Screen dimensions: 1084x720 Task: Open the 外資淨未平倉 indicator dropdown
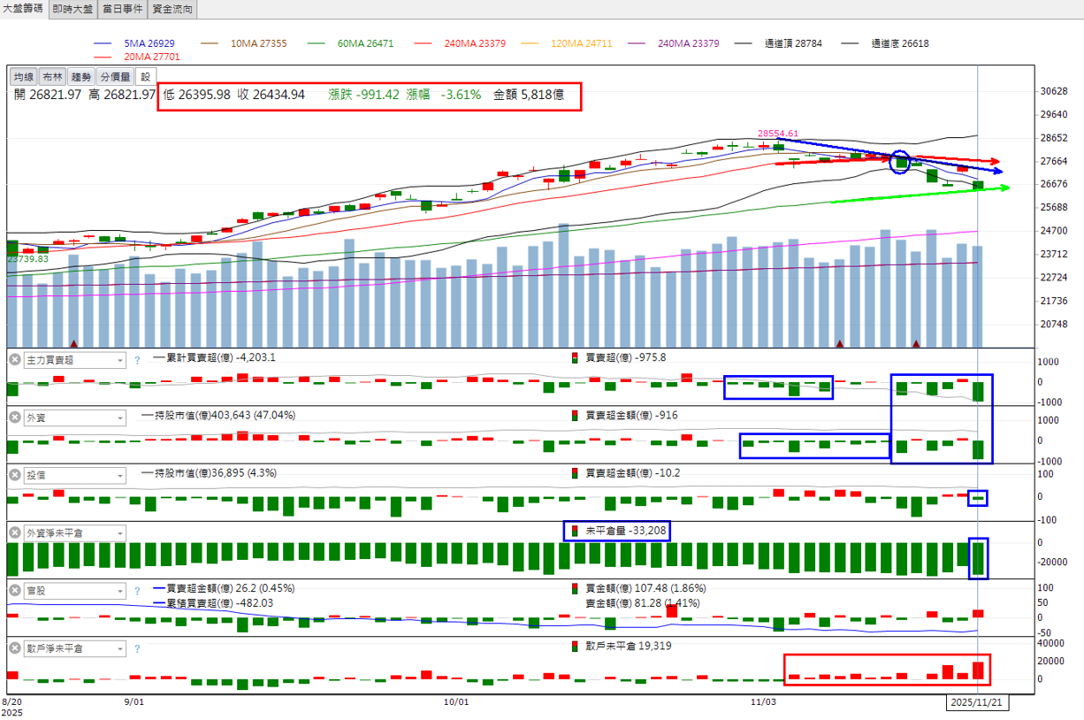75,533
